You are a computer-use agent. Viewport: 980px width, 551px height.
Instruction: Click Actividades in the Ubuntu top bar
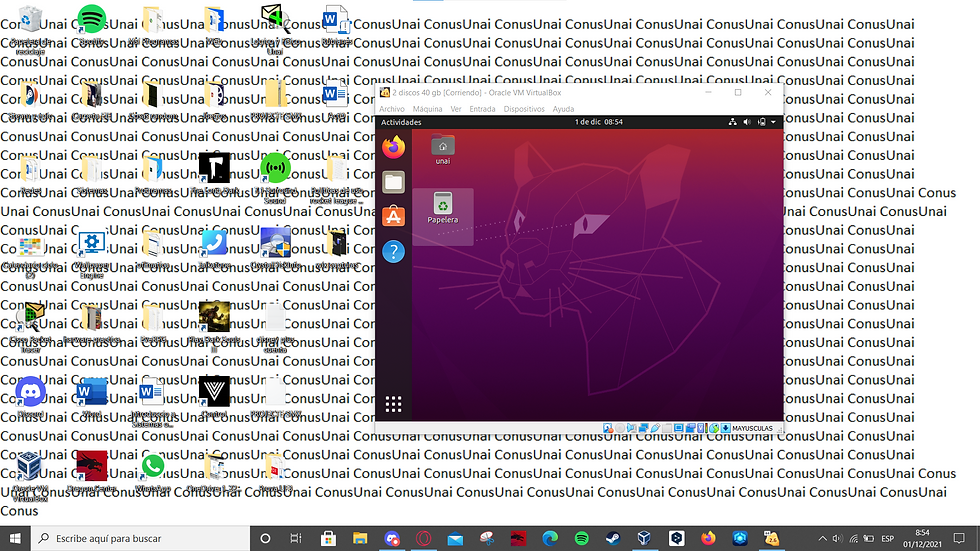(x=401, y=122)
